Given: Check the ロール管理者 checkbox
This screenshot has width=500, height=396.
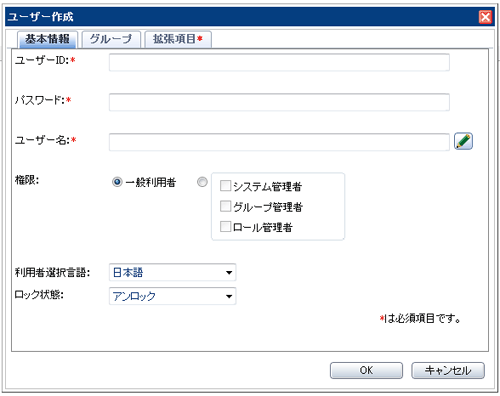Looking at the screenshot, I should (225, 226).
